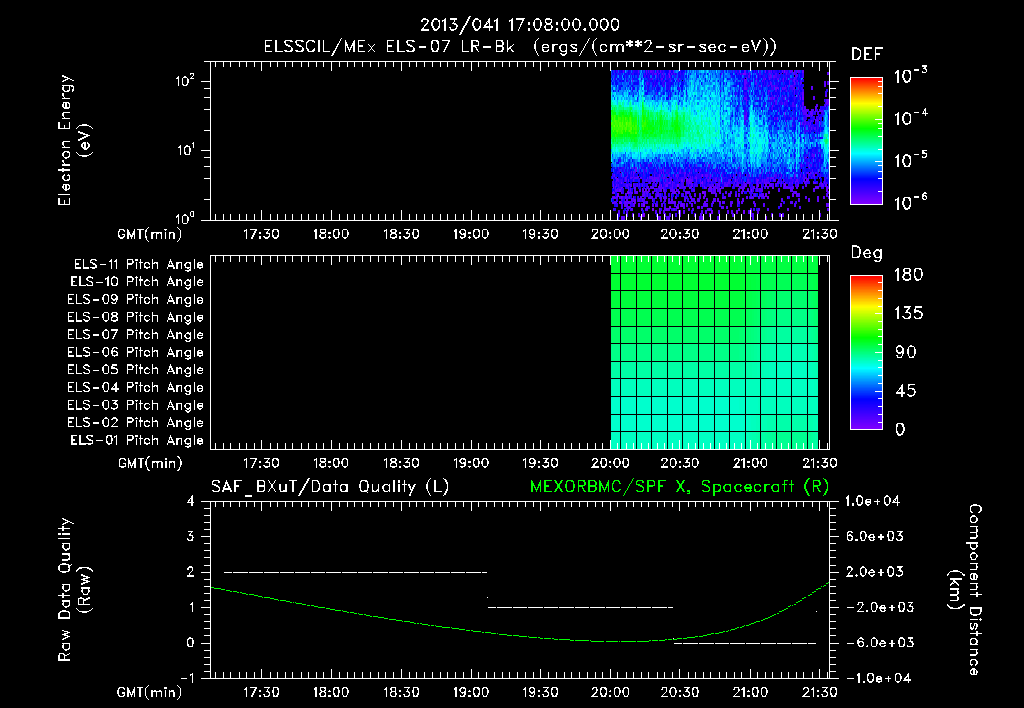The image size is (1024, 708).
Task: Select the ELS-08 Pitch Angle row label
Action: pos(135,317)
